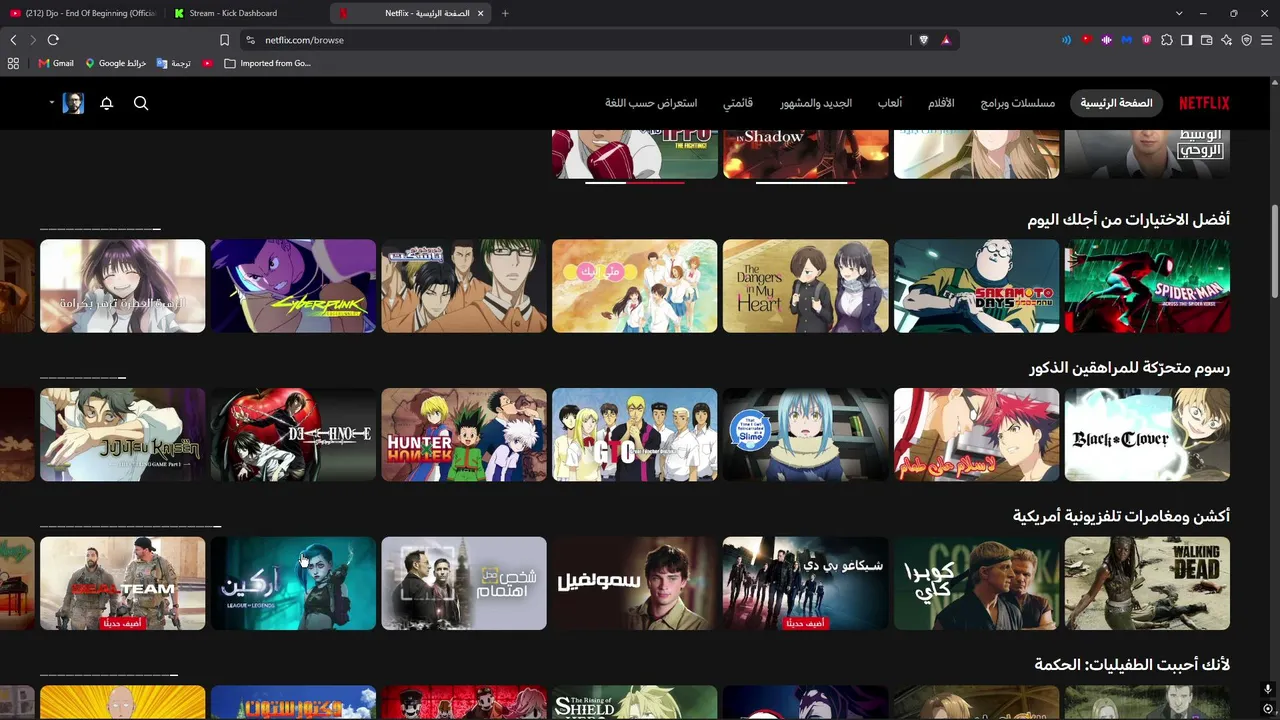Select the Netflix الصفحة الرئيسية browser tab
Screen dimensions: 1280x720
[x=411, y=13]
